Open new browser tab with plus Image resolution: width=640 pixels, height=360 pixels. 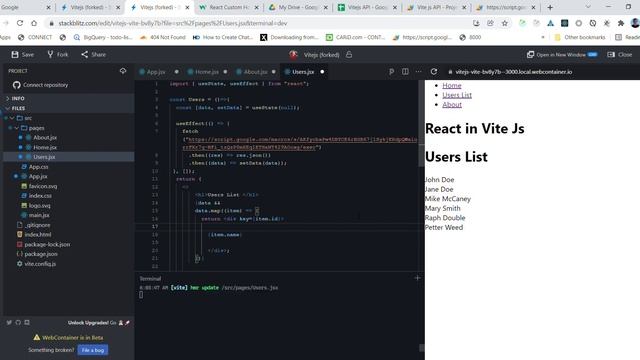550,7
